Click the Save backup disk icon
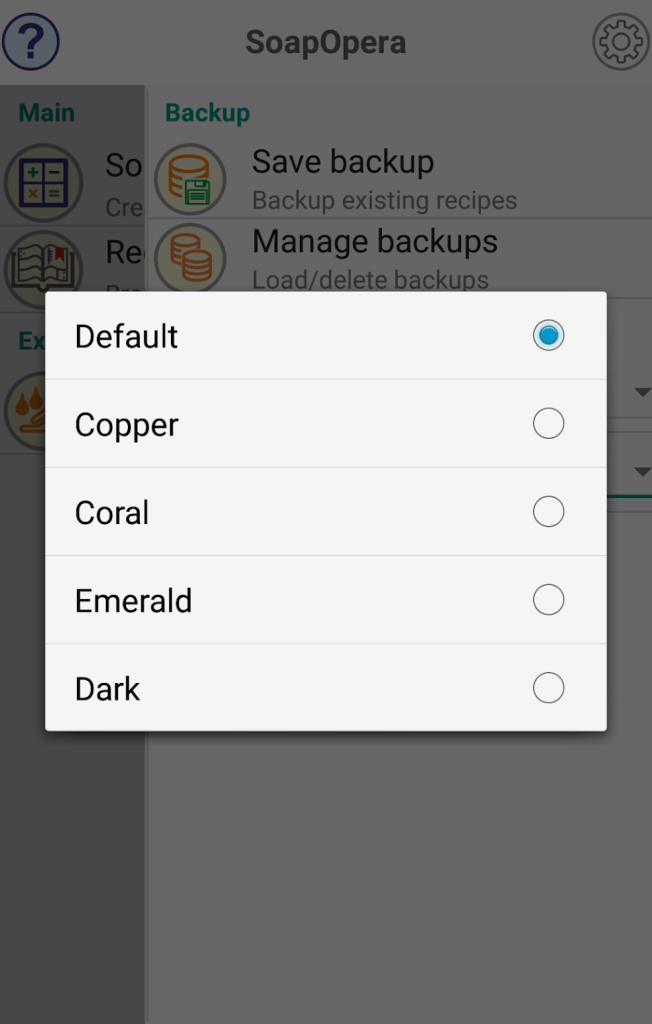Screen dimensions: 652x1024 point(190,180)
